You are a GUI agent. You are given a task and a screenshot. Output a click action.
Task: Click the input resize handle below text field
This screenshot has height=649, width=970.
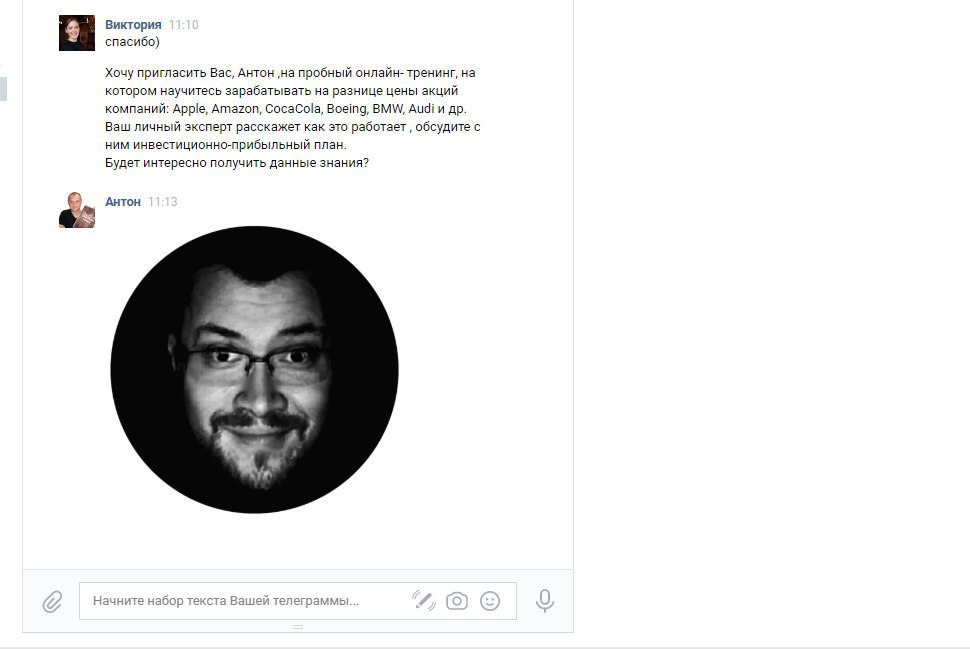(x=298, y=627)
